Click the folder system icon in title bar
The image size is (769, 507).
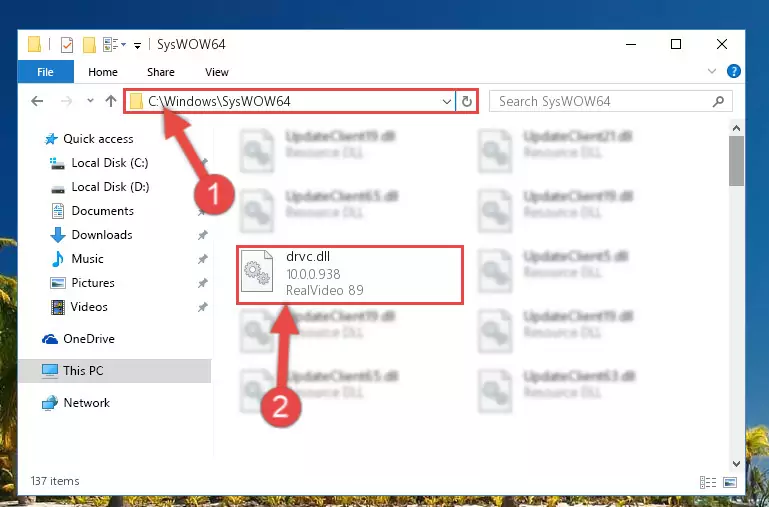coord(34,45)
